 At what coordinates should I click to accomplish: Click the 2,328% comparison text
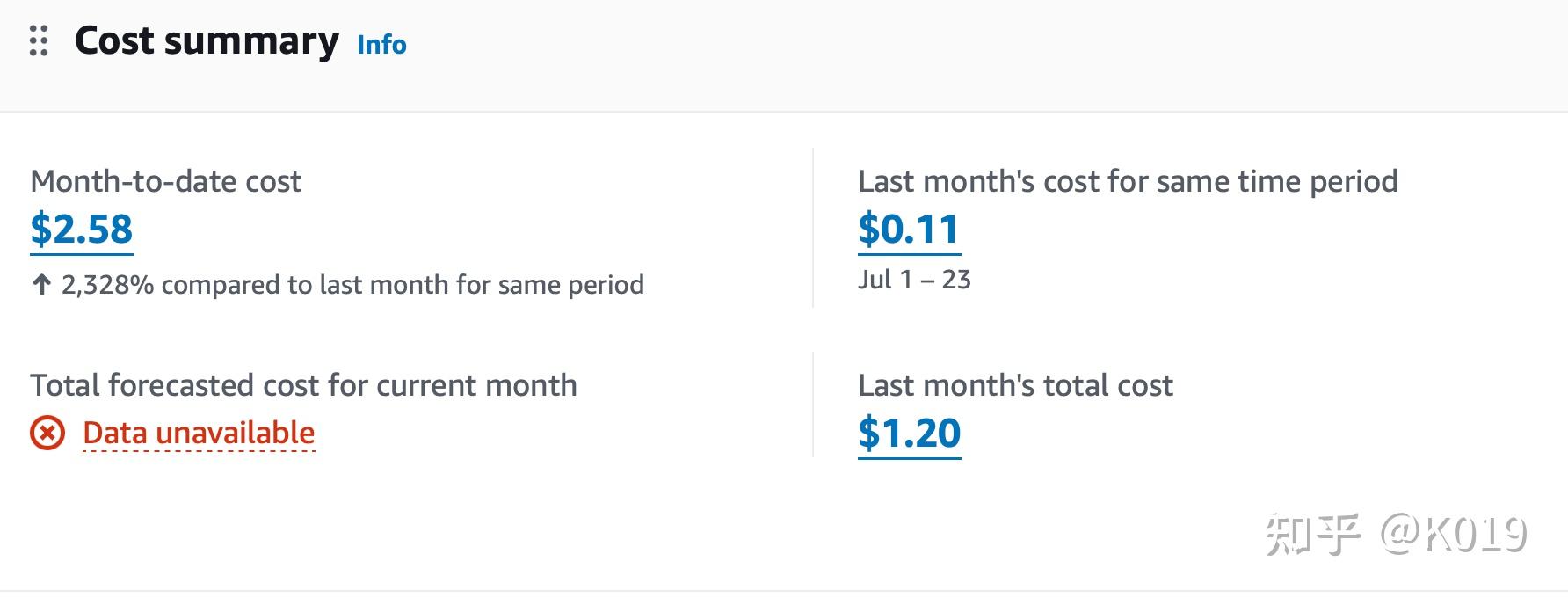pyautogui.click(x=352, y=285)
